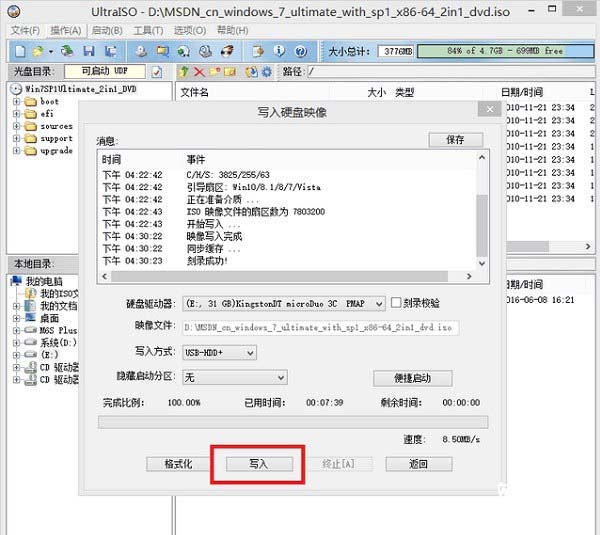The height and width of the screenshot is (535, 600).
Task: Click the folder with magnifier toolbar icon
Action: tap(162, 51)
